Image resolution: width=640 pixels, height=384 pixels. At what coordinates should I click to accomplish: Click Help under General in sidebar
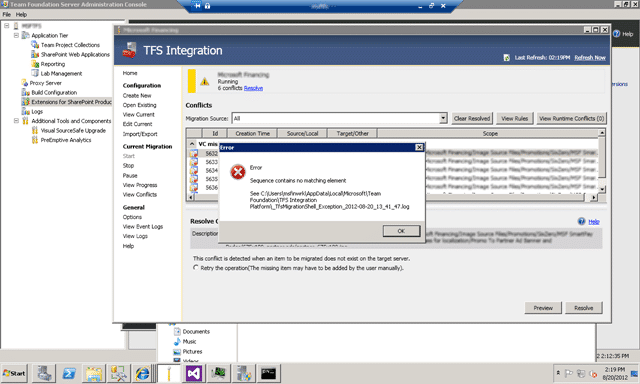click(128, 246)
